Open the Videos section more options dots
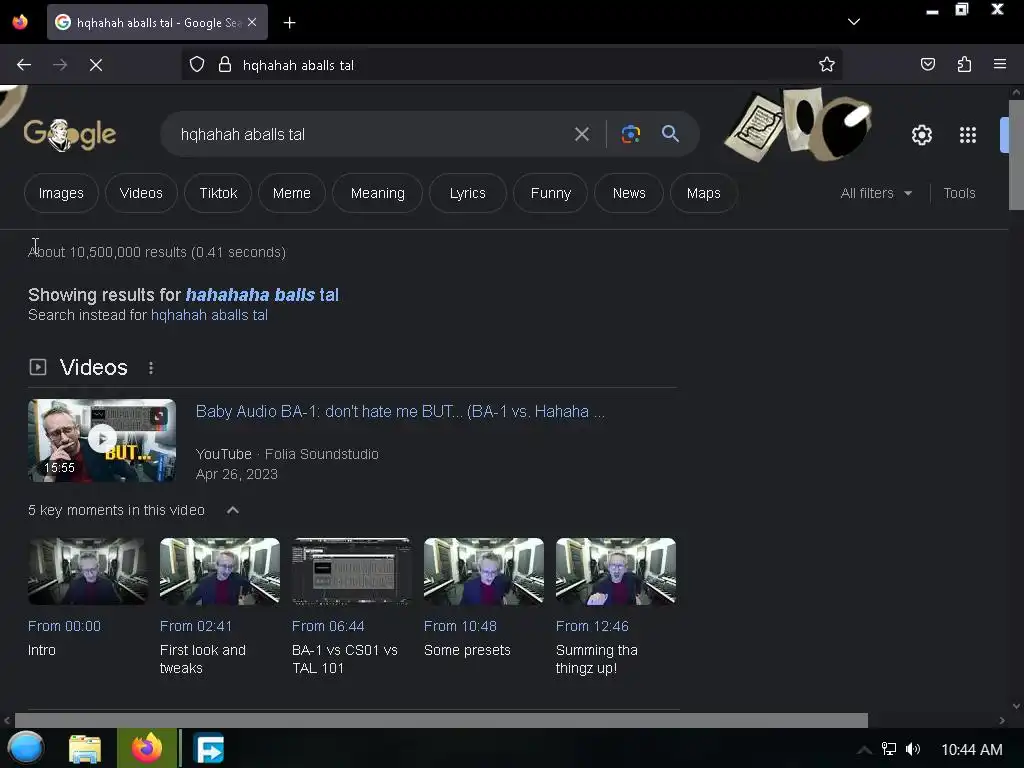This screenshot has height=768, width=1024. pos(151,368)
